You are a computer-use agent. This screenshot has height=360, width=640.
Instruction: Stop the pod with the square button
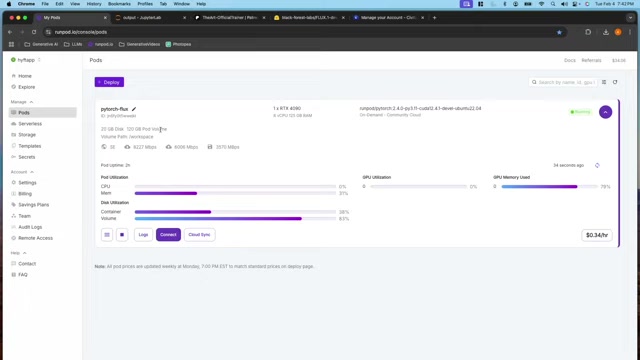[122, 235]
